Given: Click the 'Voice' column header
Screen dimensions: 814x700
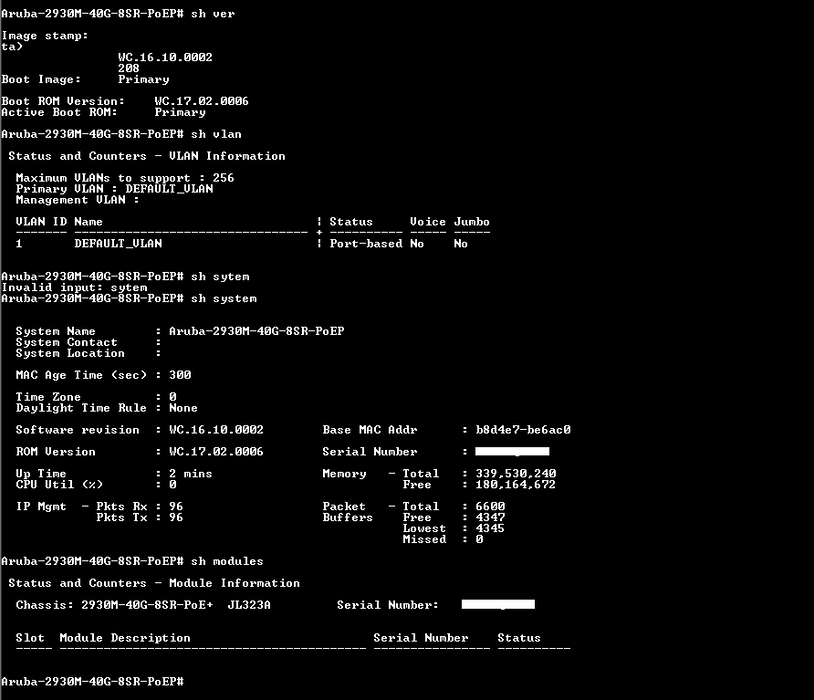Looking at the screenshot, I should (x=428, y=222).
